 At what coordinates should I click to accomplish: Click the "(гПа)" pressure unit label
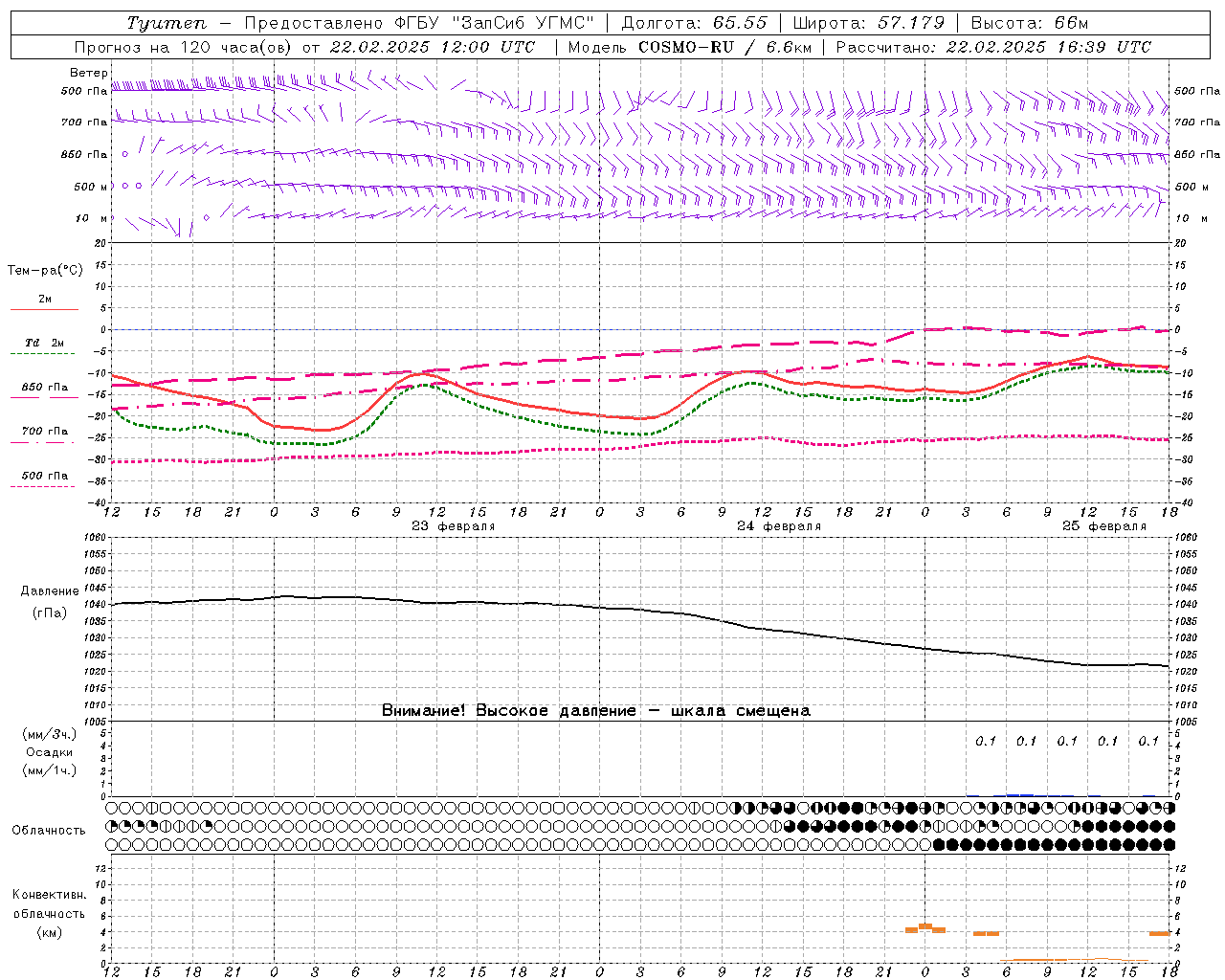[50, 613]
